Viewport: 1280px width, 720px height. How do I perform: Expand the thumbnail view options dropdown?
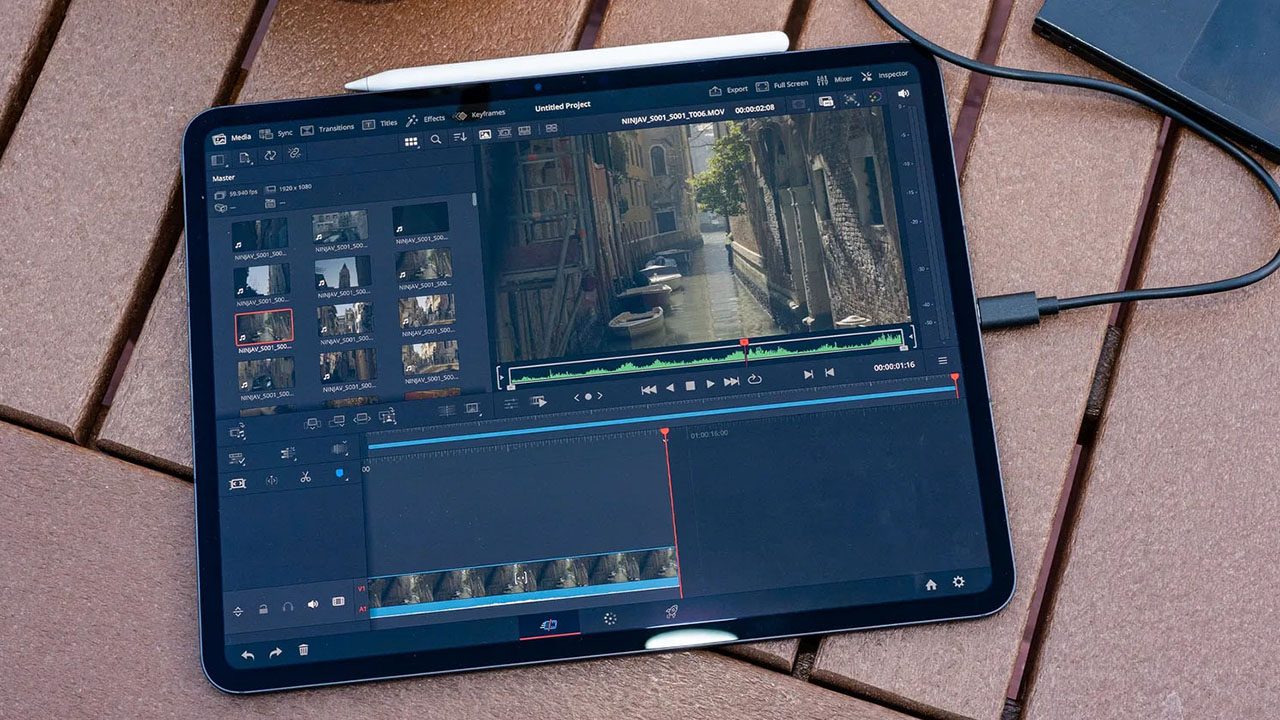click(411, 141)
